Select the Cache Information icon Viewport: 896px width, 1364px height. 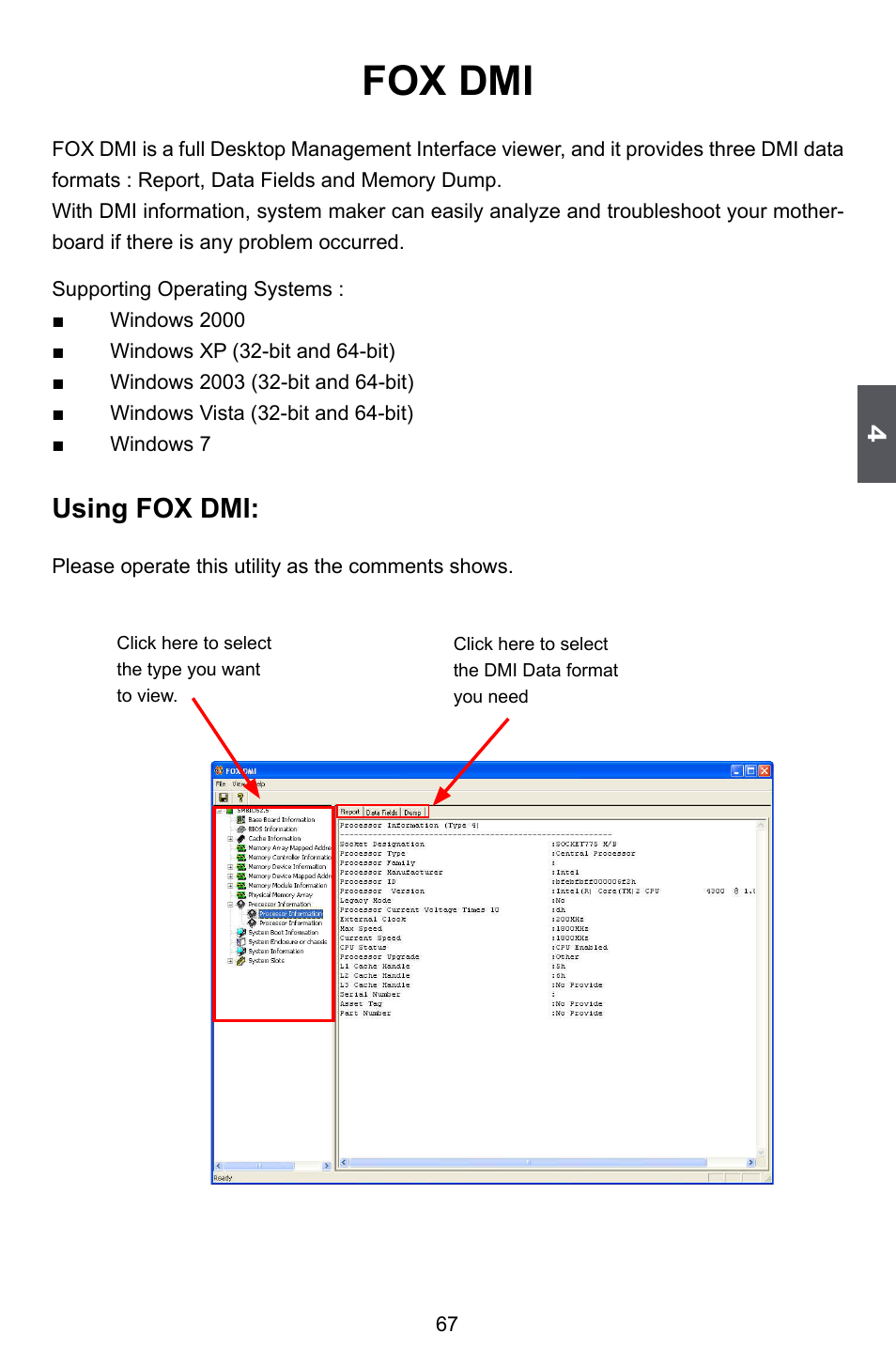[x=241, y=838]
